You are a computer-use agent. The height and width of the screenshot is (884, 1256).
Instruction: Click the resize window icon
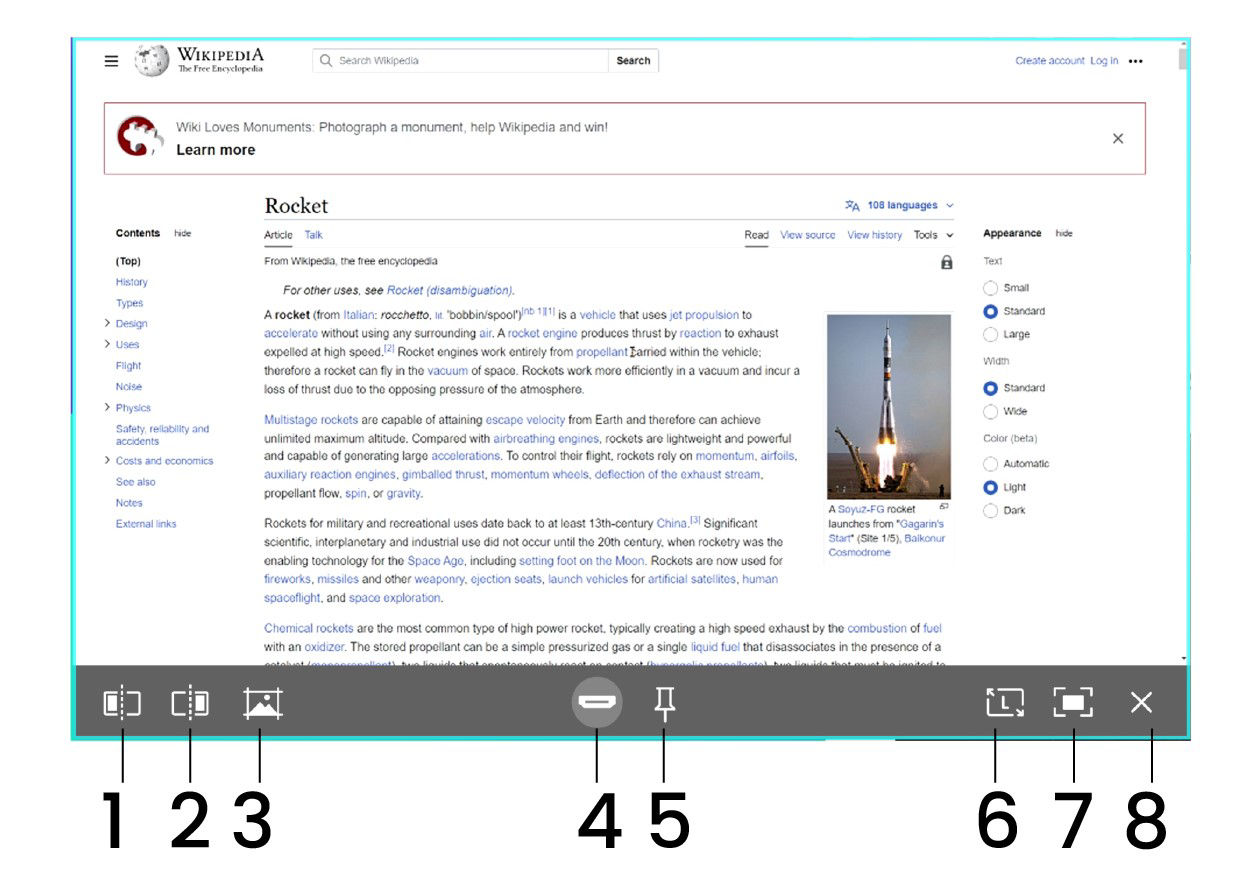[1004, 704]
